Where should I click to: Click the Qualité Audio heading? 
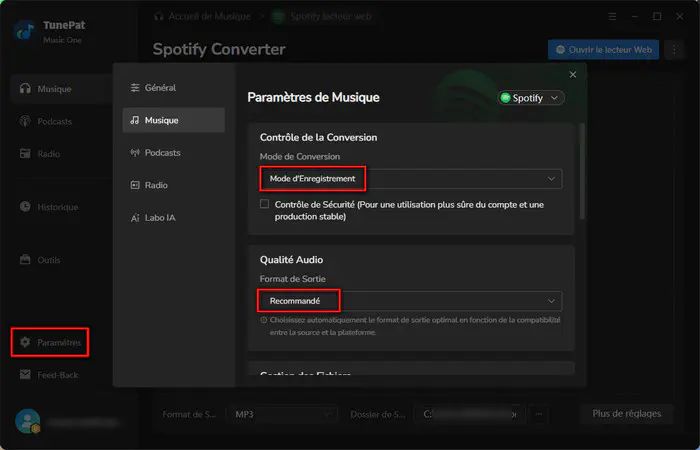[x=292, y=260]
